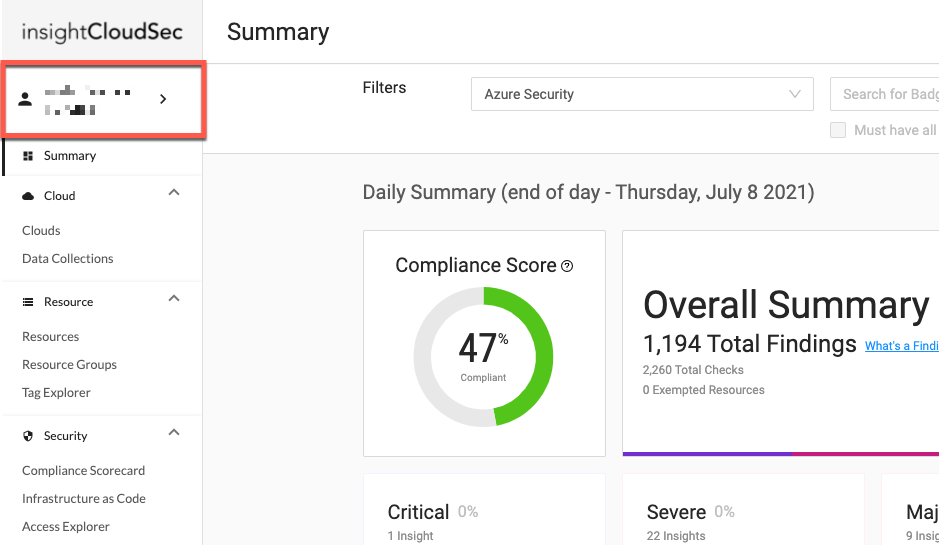
Task: Click the findings severity color bar
Action: (x=781, y=454)
